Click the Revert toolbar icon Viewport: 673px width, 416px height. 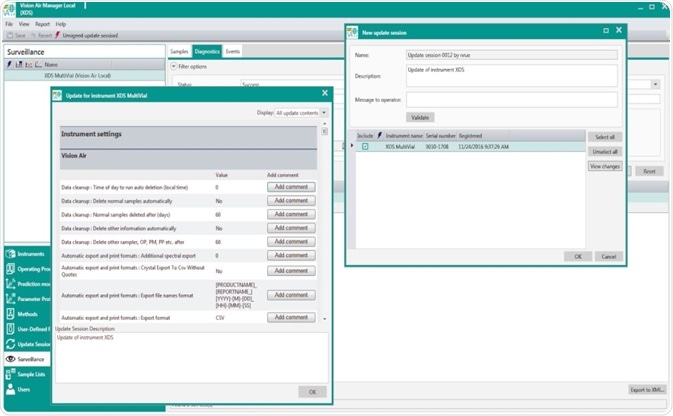[x=33, y=35]
